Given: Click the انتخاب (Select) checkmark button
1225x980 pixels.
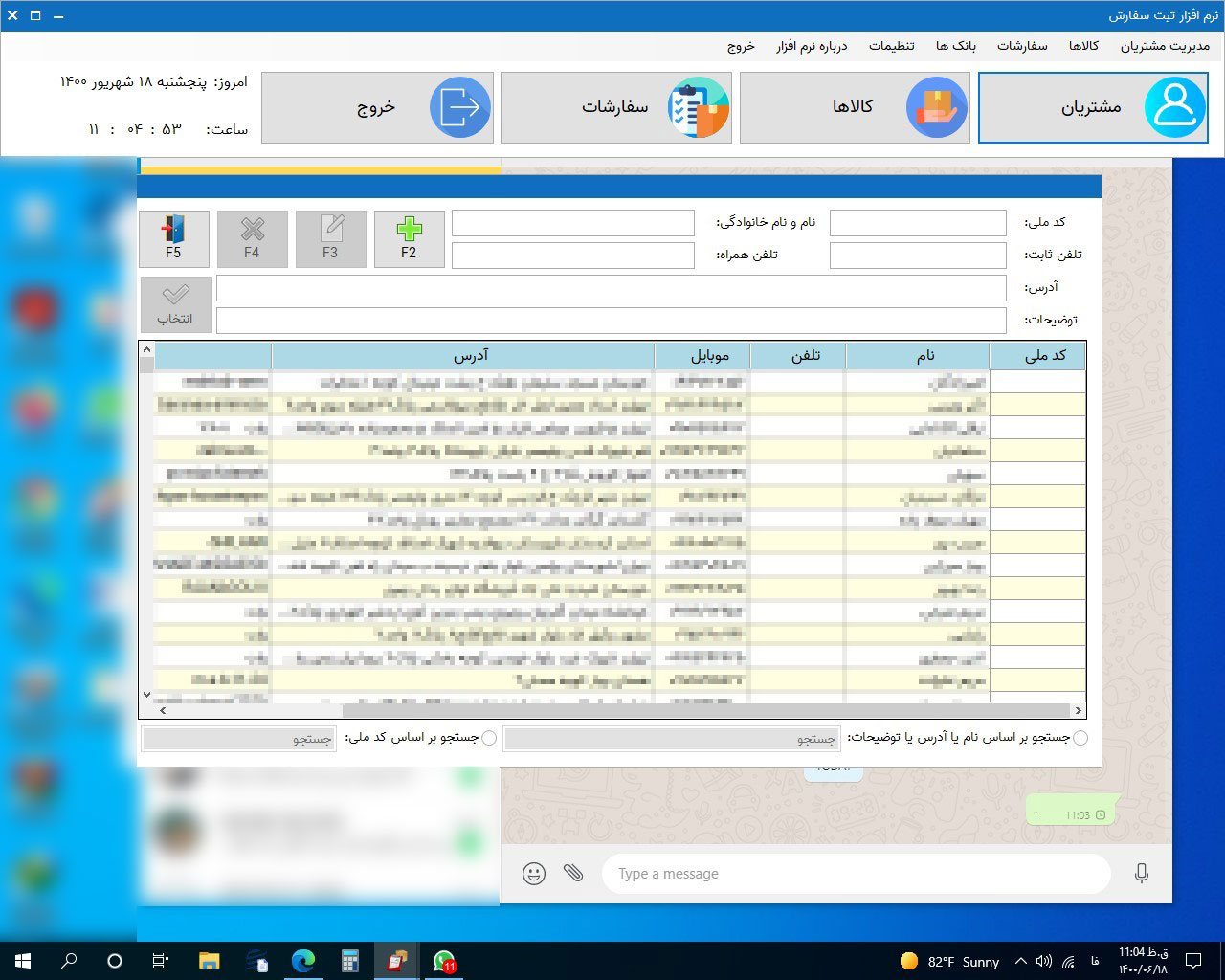Looking at the screenshot, I should pos(175,304).
